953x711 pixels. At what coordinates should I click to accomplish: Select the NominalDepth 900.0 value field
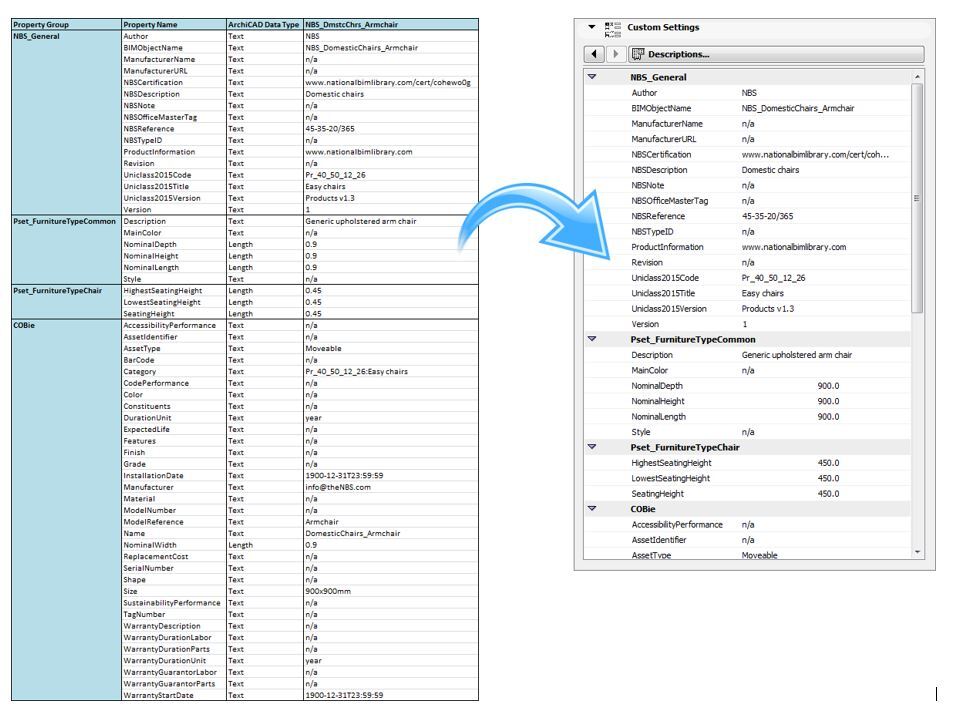coord(828,386)
